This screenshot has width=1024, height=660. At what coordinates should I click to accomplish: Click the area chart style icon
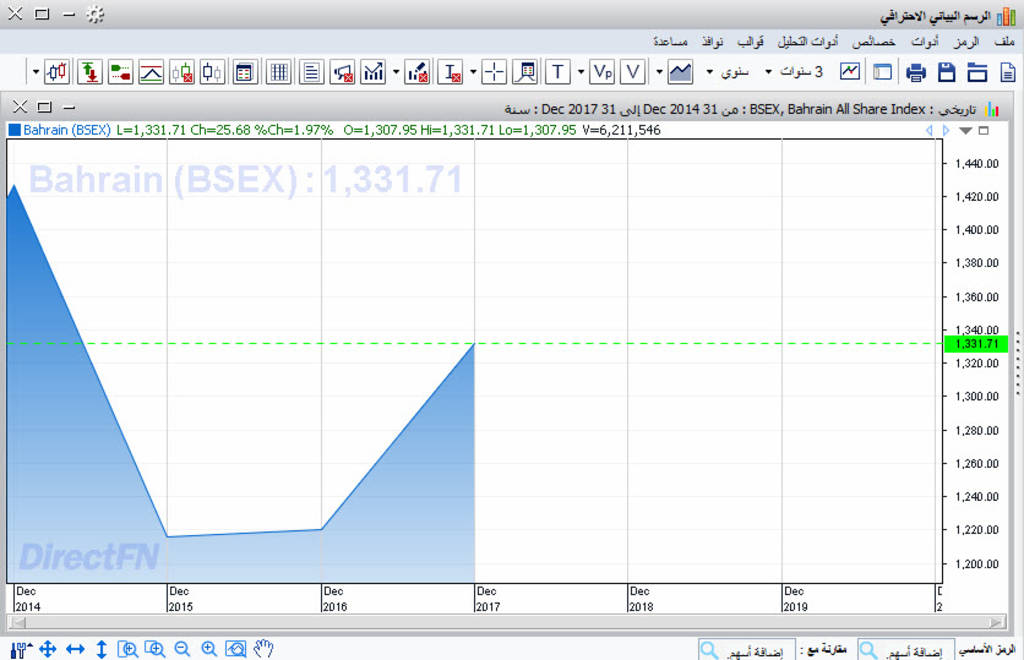[x=681, y=72]
